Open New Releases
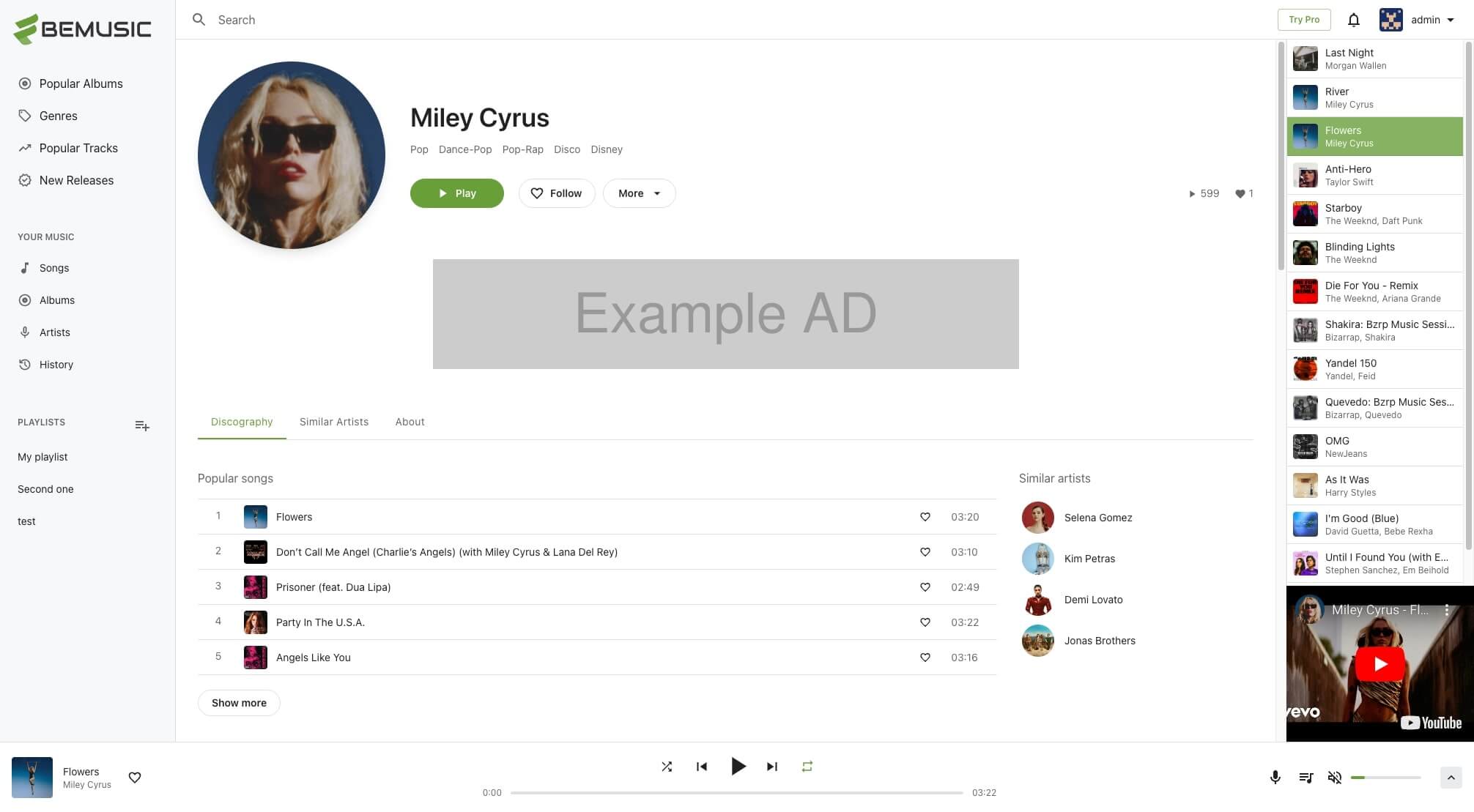This screenshot has width=1474, height=812. click(76, 180)
